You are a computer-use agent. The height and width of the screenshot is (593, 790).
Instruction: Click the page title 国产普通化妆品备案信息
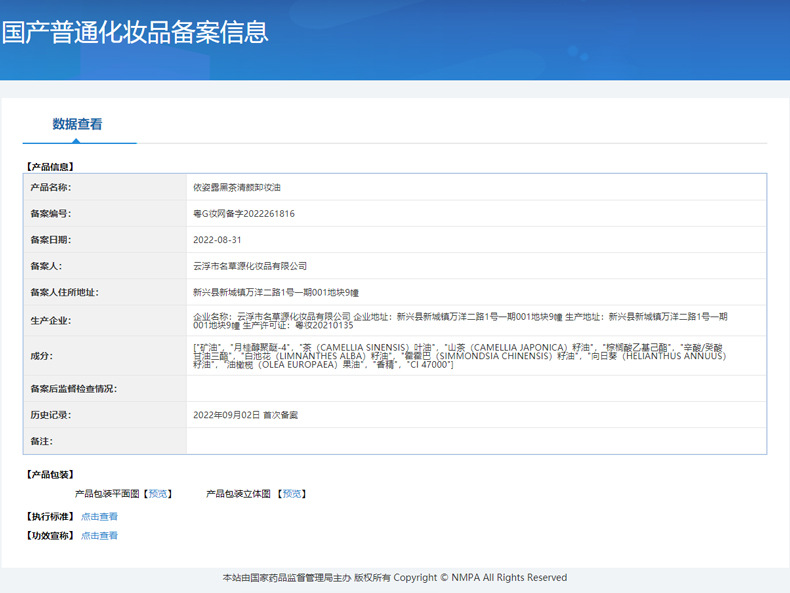coord(135,32)
